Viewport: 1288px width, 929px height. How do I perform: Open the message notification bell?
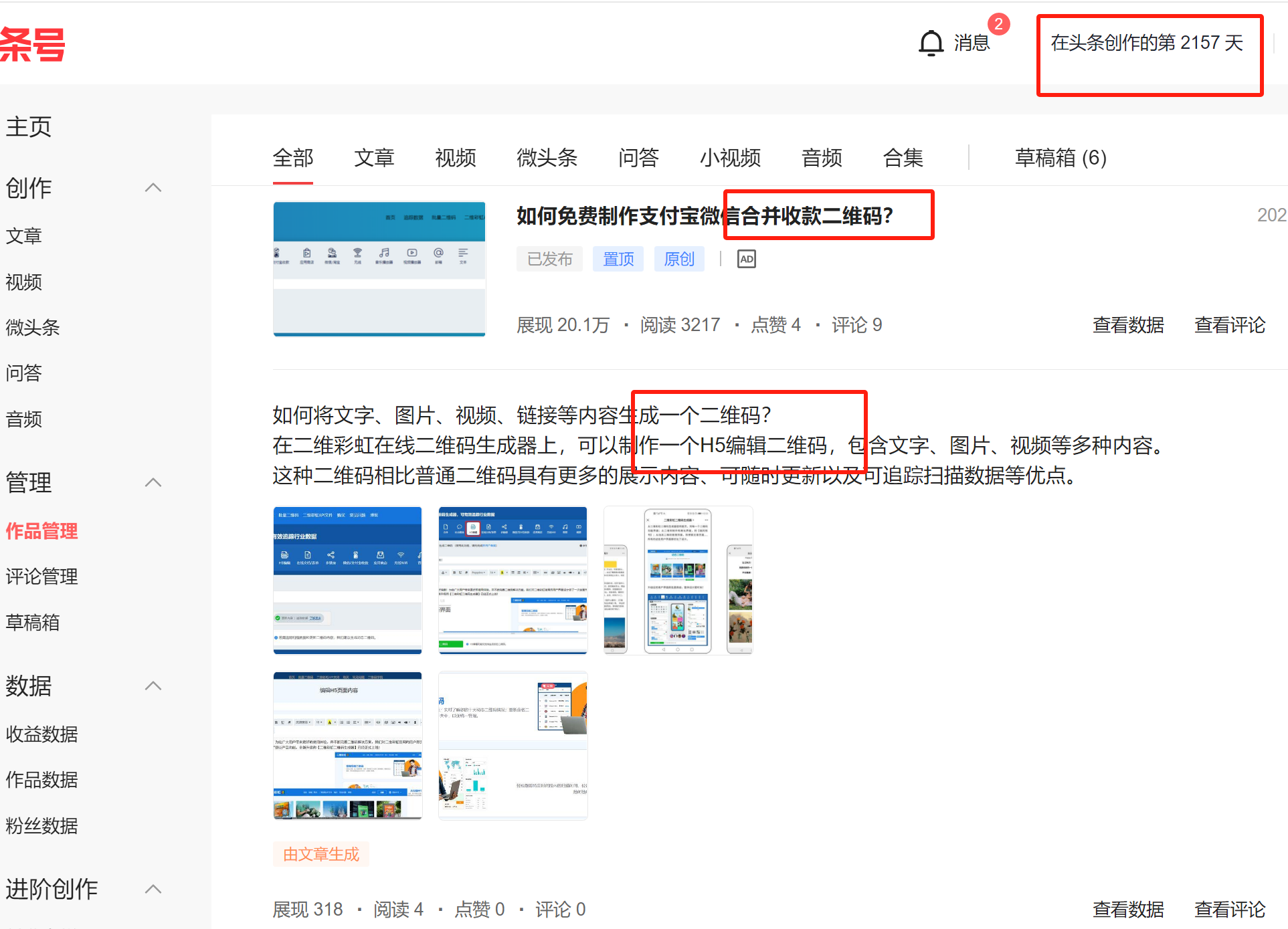(x=931, y=43)
